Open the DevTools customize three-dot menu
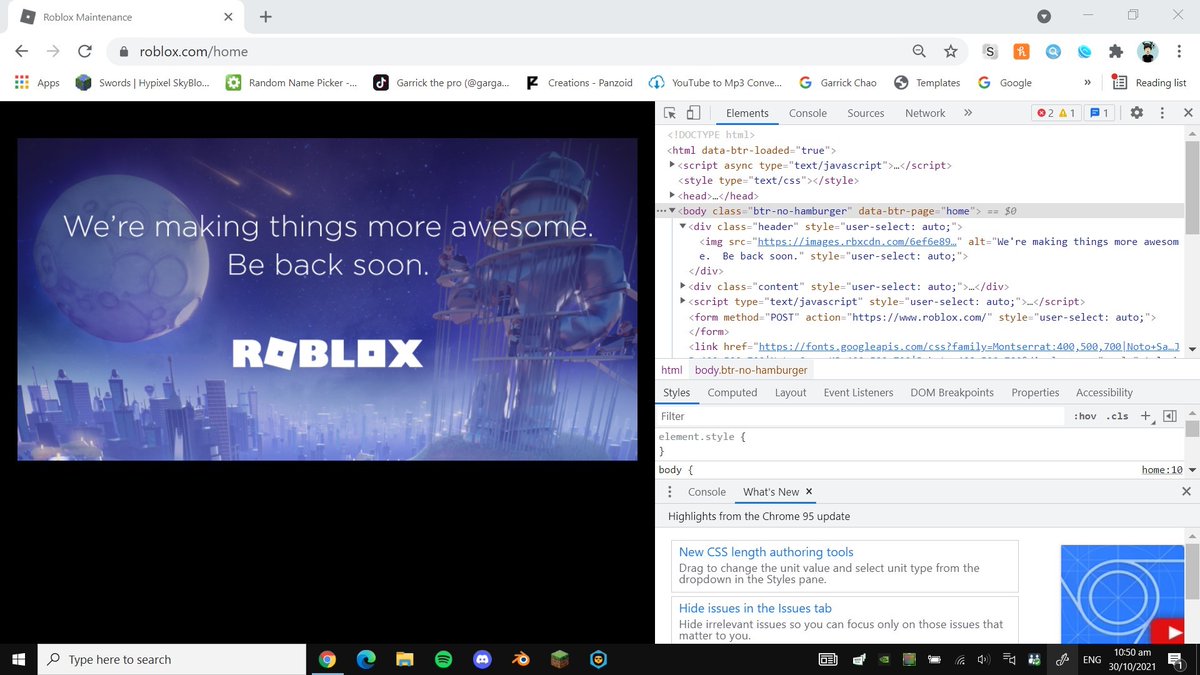The image size is (1200, 675). tap(1162, 113)
